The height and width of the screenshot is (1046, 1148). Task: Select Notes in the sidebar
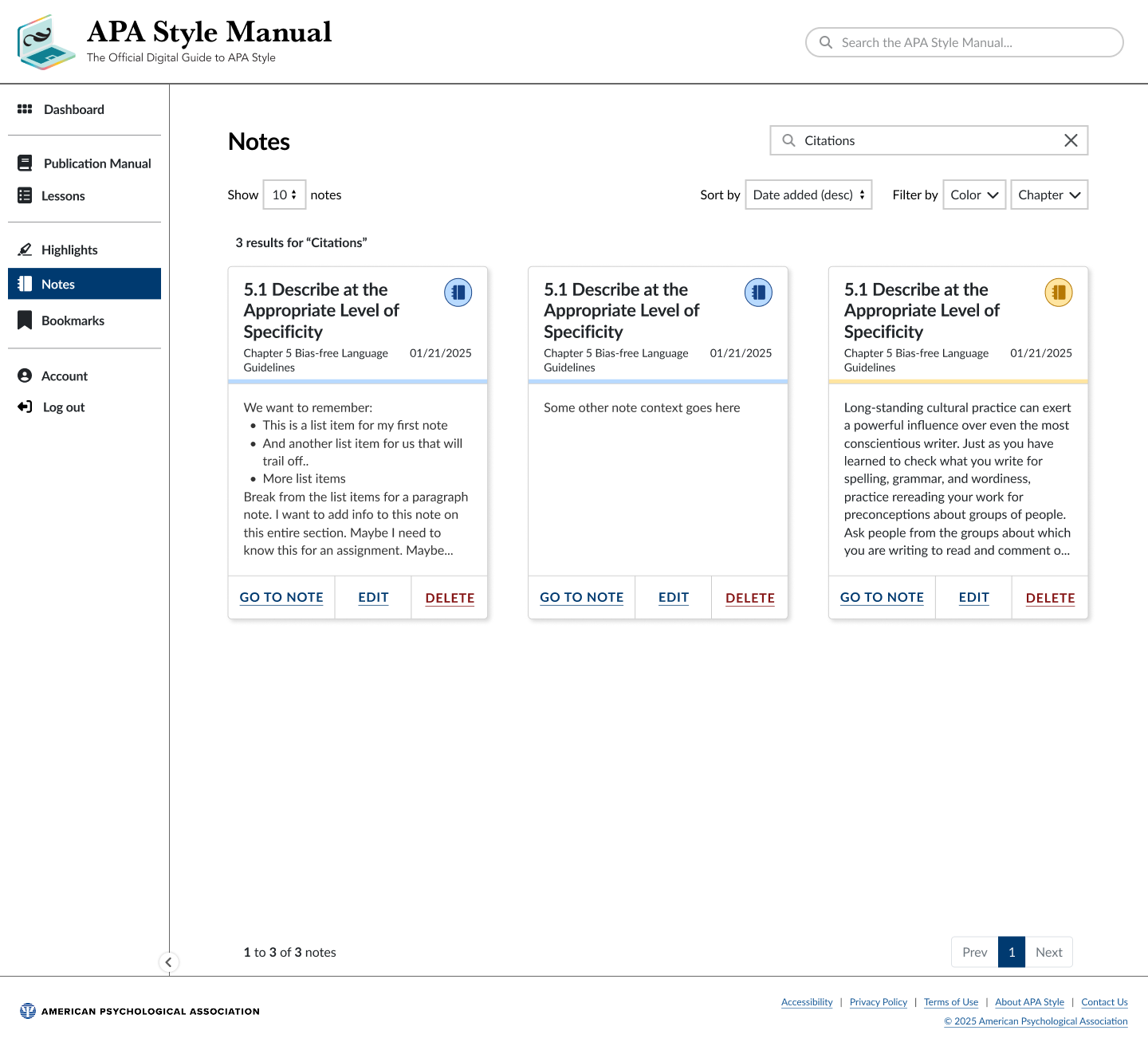pyautogui.click(x=85, y=284)
